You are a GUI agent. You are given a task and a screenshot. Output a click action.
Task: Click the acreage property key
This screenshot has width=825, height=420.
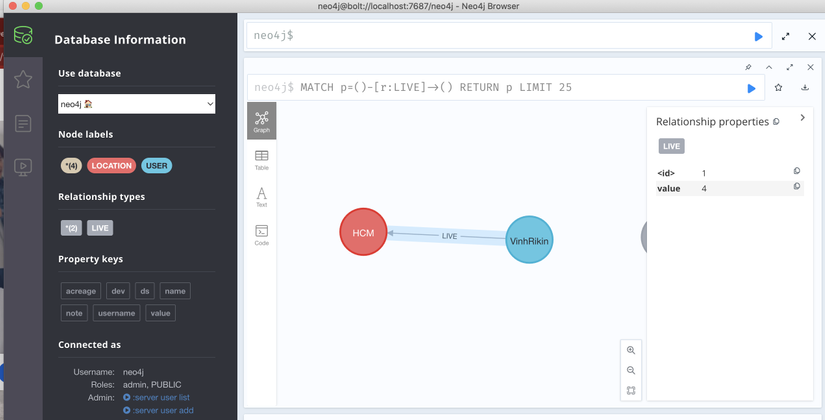click(x=81, y=291)
